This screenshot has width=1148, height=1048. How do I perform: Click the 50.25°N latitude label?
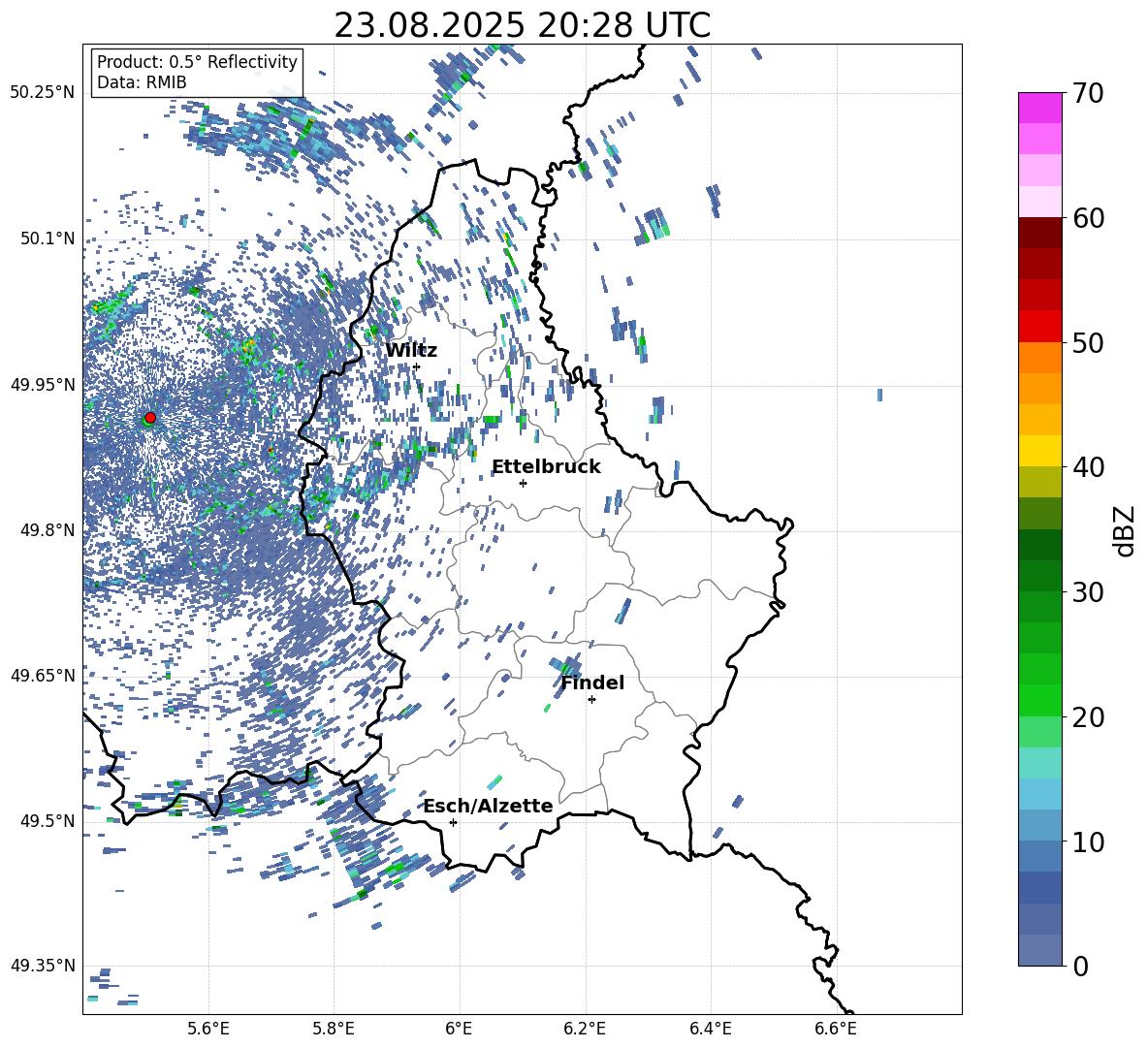click(x=43, y=92)
